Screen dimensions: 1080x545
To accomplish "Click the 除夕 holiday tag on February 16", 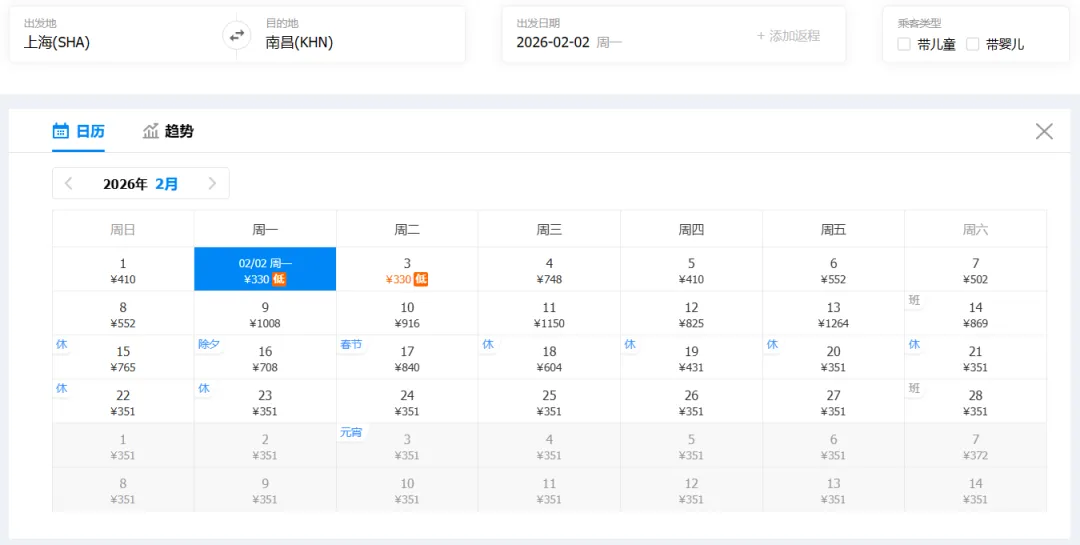I will (209, 344).
